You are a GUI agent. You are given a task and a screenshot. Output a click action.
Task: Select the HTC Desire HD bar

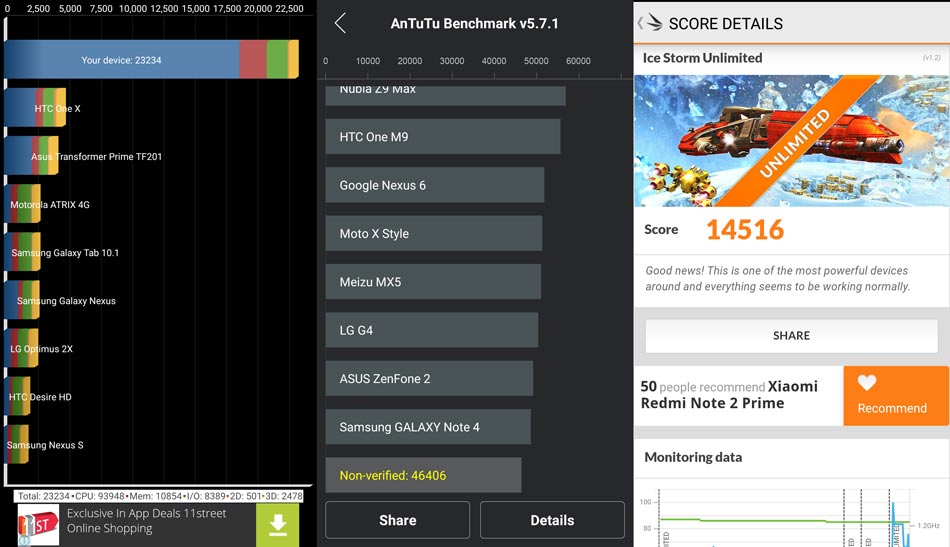coord(18,396)
